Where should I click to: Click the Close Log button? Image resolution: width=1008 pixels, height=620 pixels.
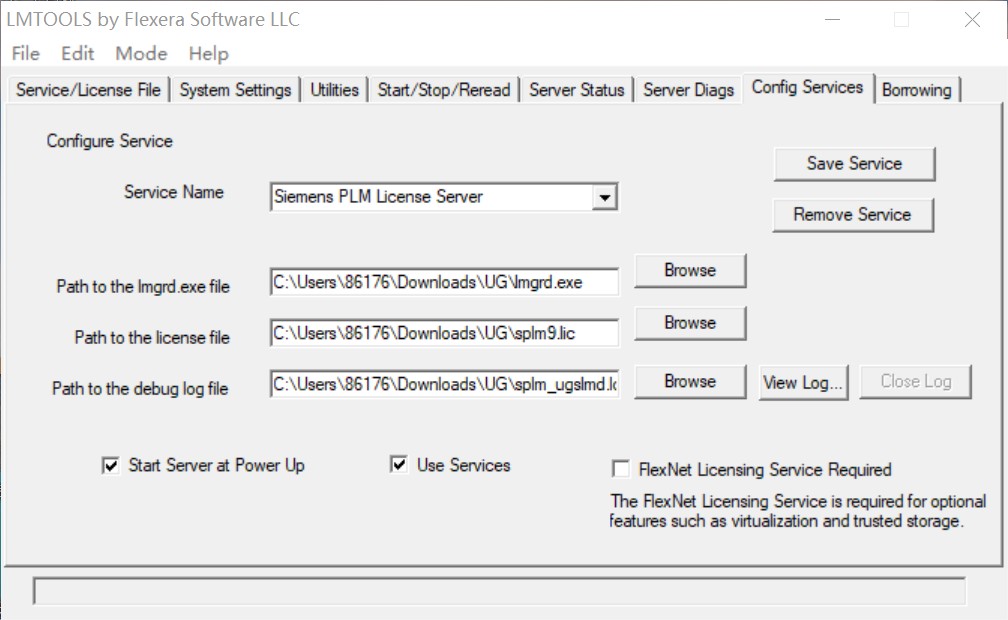click(915, 382)
